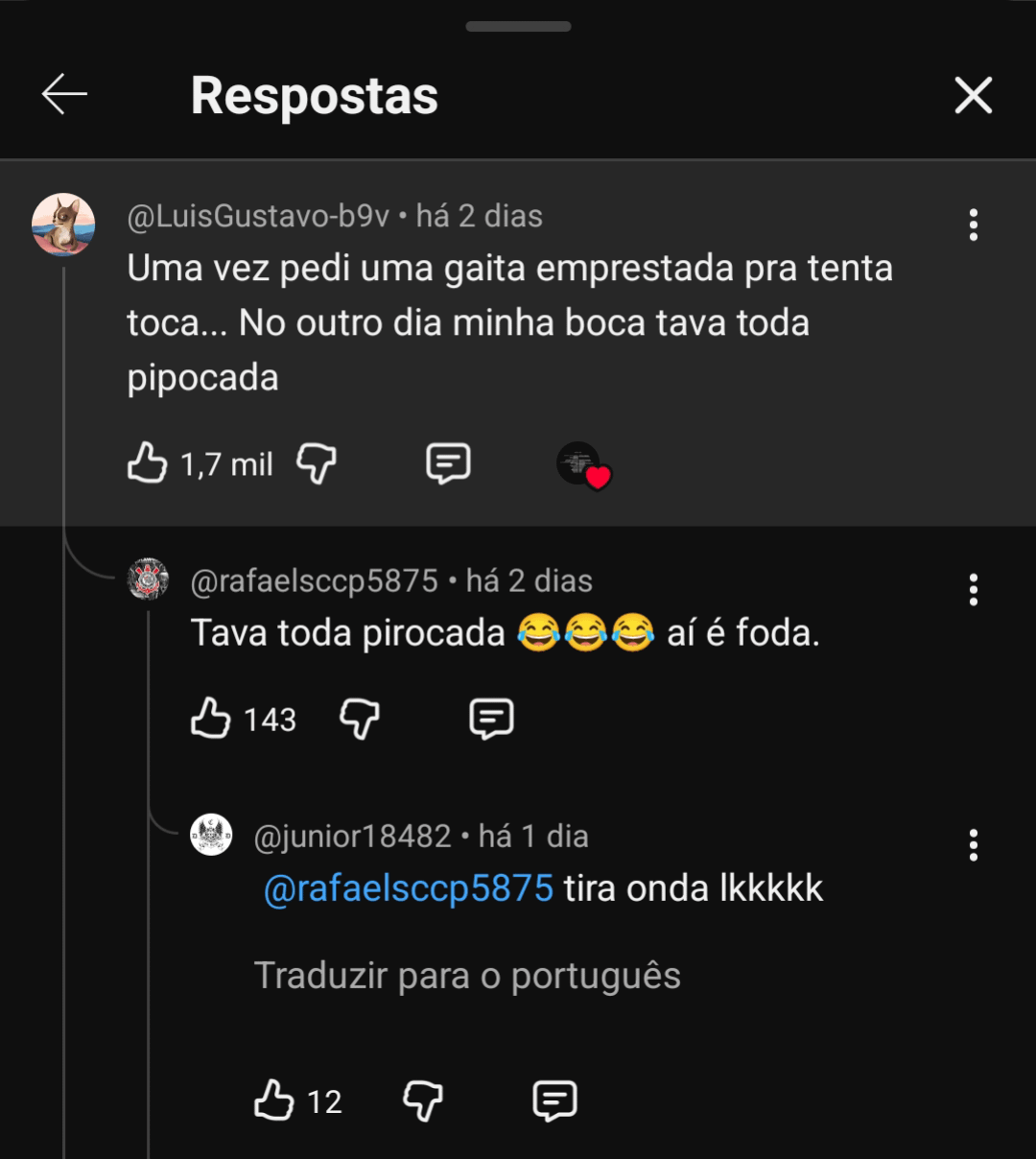Image resolution: width=1036 pixels, height=1159 pixels.
Task: Open options menu for junior18482's reply
Action: pyautogui.click(x=973, y=845)
